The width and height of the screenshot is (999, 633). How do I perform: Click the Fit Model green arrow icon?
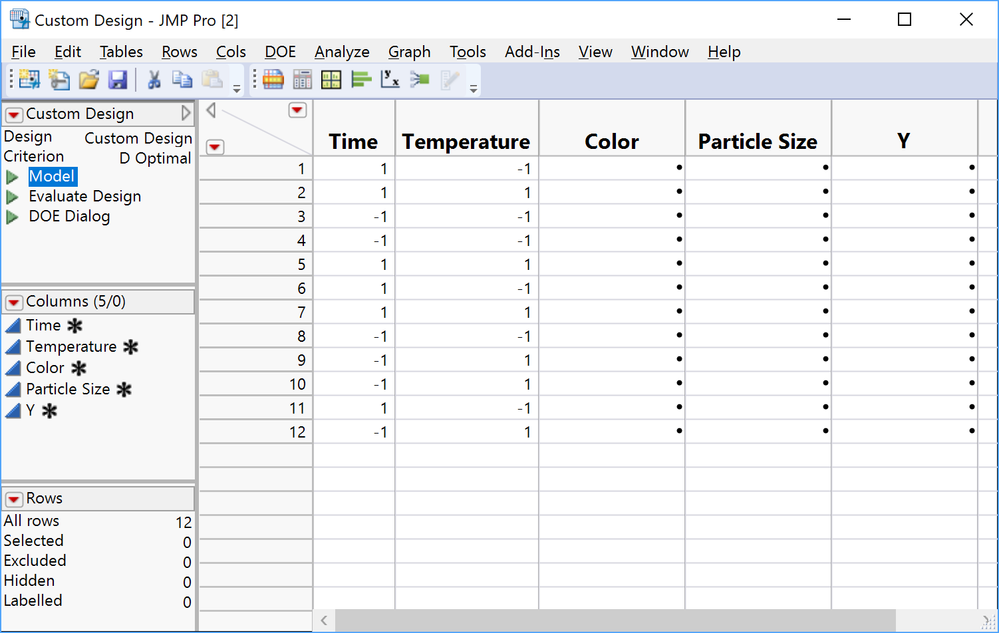[420, 80]
